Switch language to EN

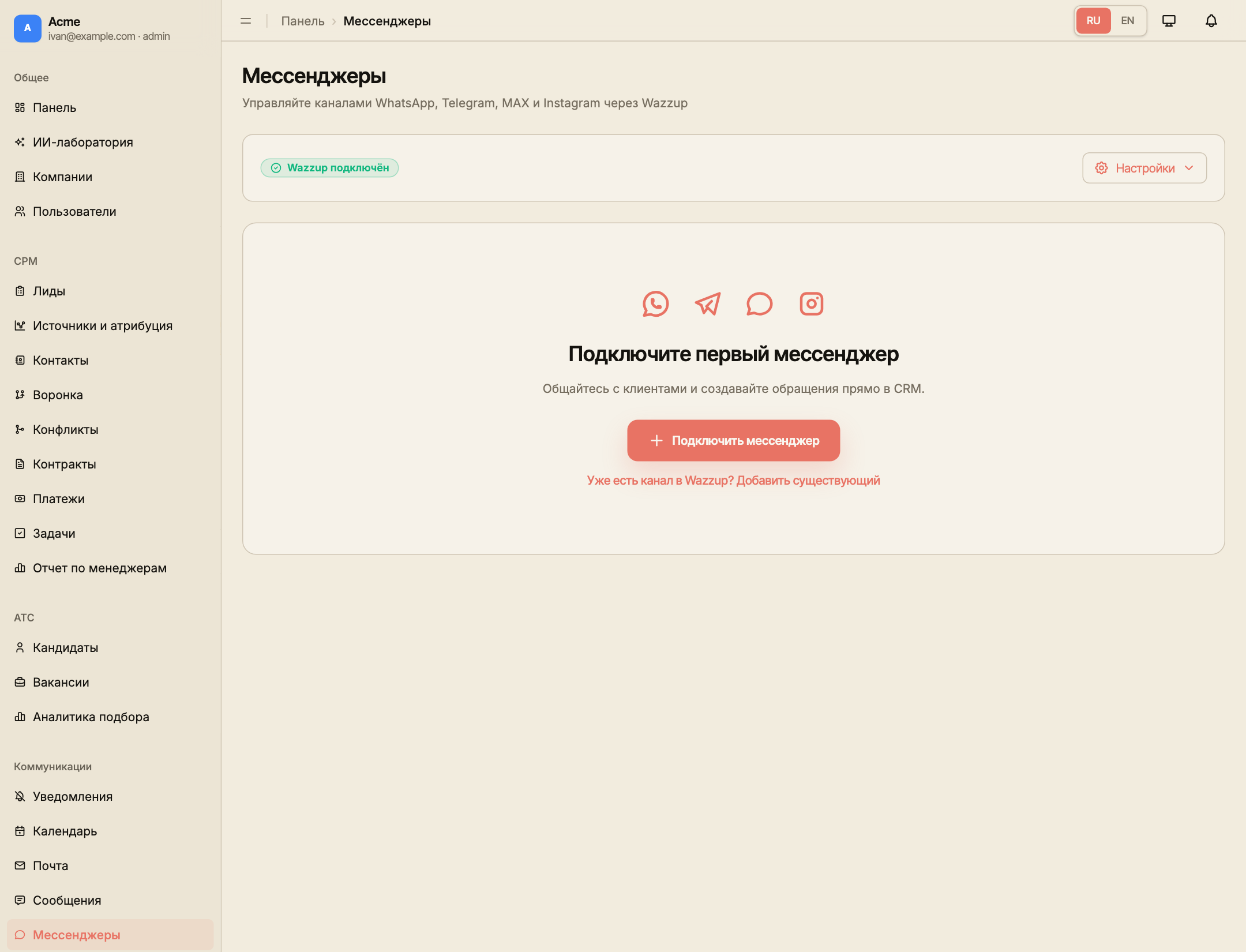coord(1128,21)
